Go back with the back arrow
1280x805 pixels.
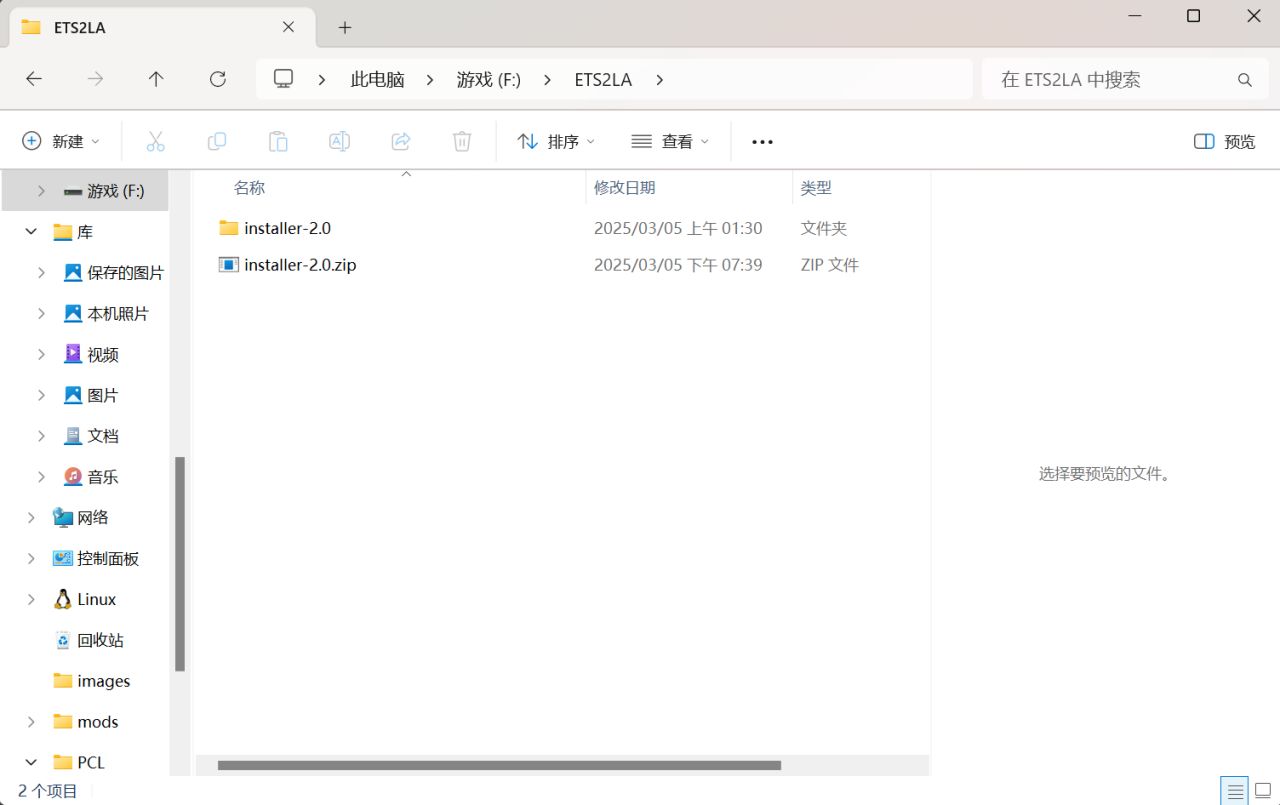(x=34, y=79)
